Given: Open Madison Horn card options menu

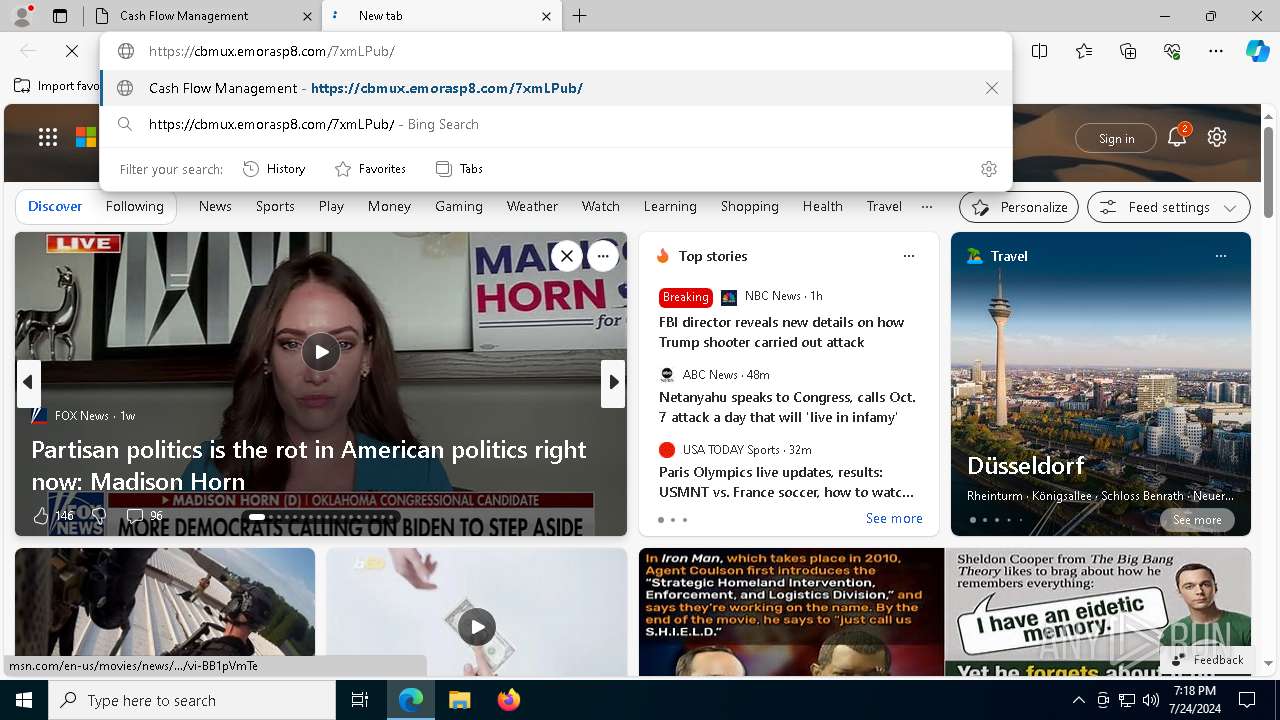Looking at the screenshot, I should 603,256.
